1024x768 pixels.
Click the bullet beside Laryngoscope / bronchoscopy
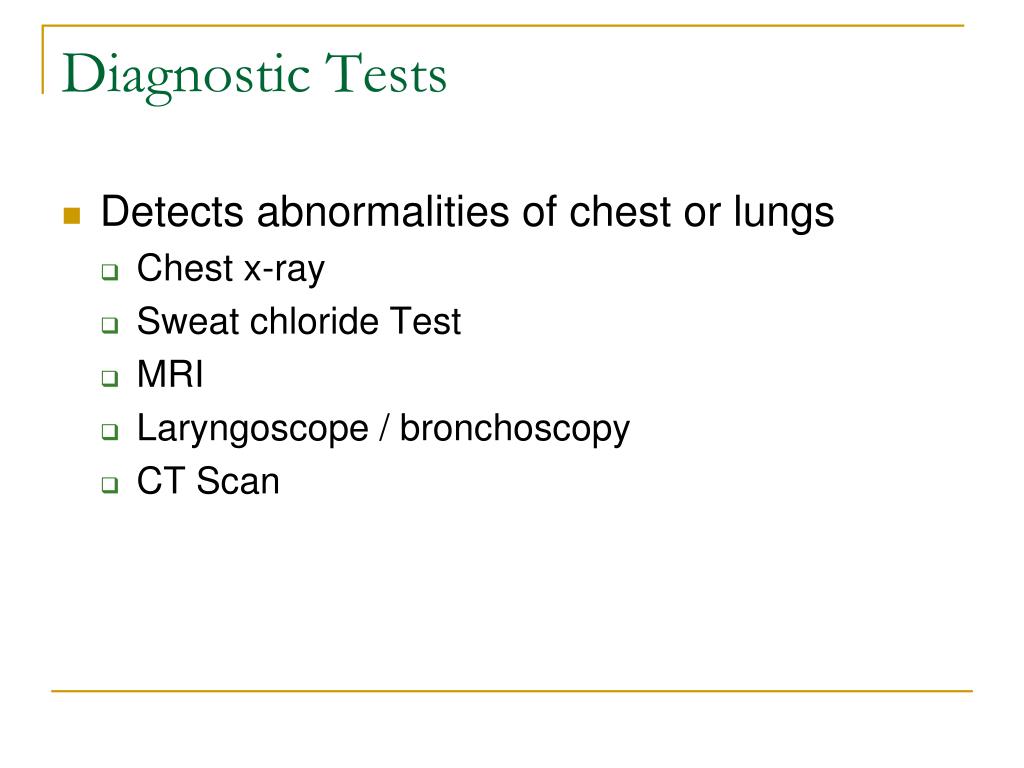click(110, 432)
